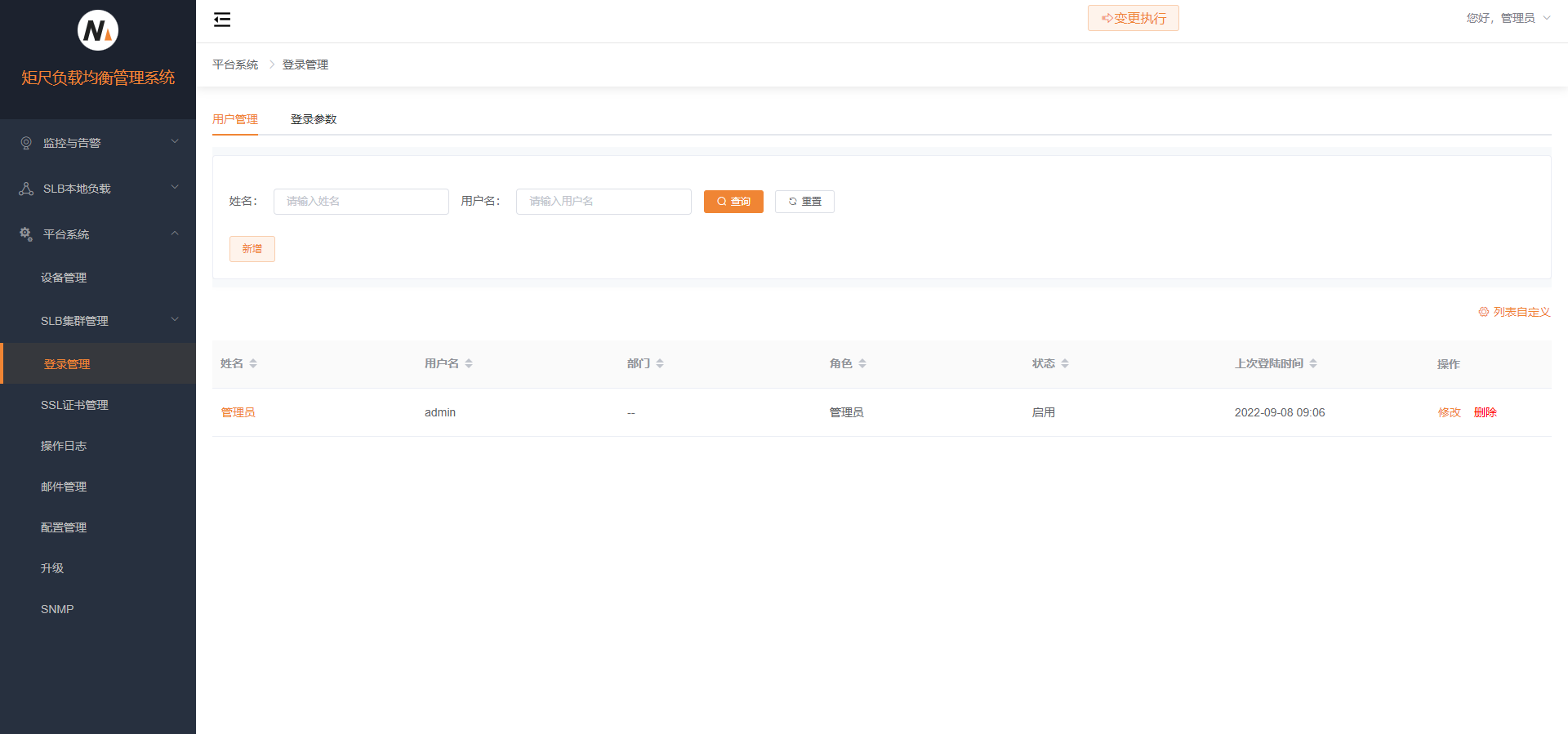Click the 新增 button to add user
1568x734 pixels.
(x=252, y=249)
